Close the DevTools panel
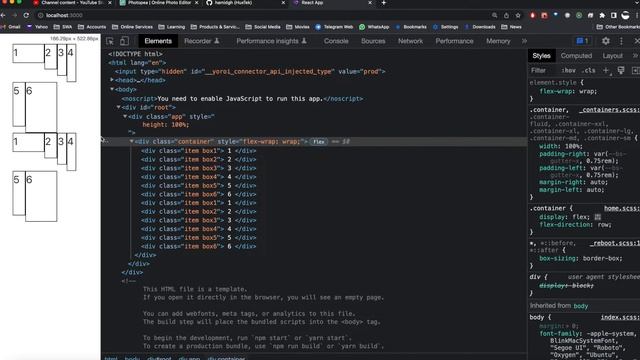 (636, 41)
